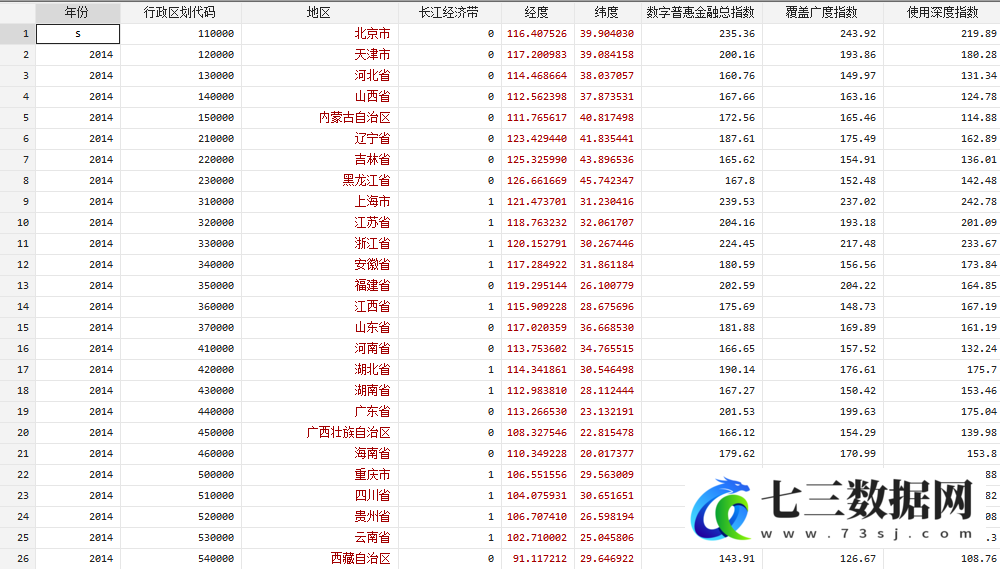The image size is (1008, 569).
Task: Select the 使用深度指数 column header
Action: pyautogui.click(x=942, y=12)
